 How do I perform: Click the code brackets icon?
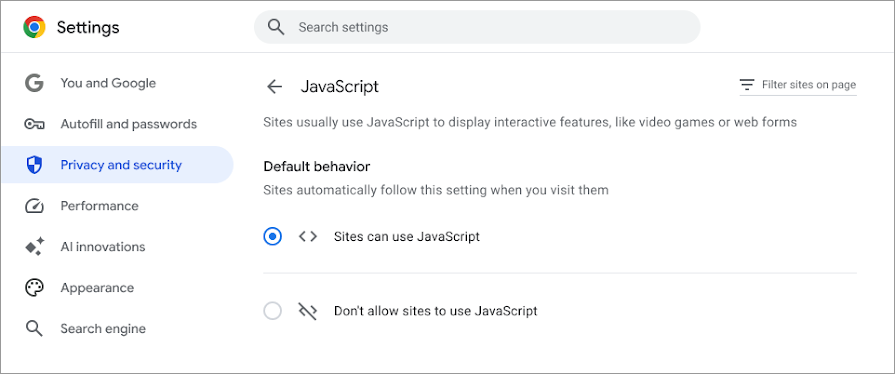(308, 236)
